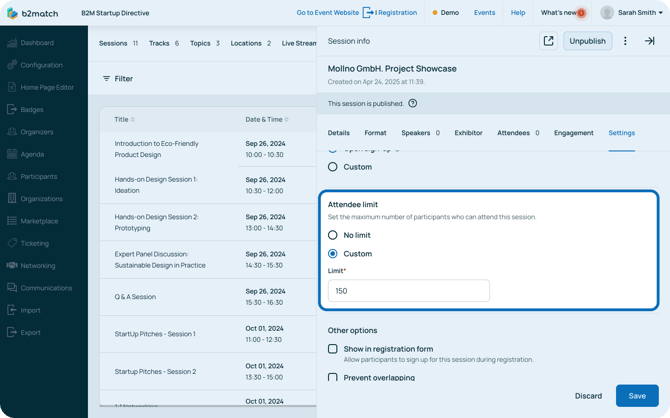Image resolution: width=670 pixels, height=418 pixels.
Task: Select Custom attendee limit radio button
Action: click(332, 254)
